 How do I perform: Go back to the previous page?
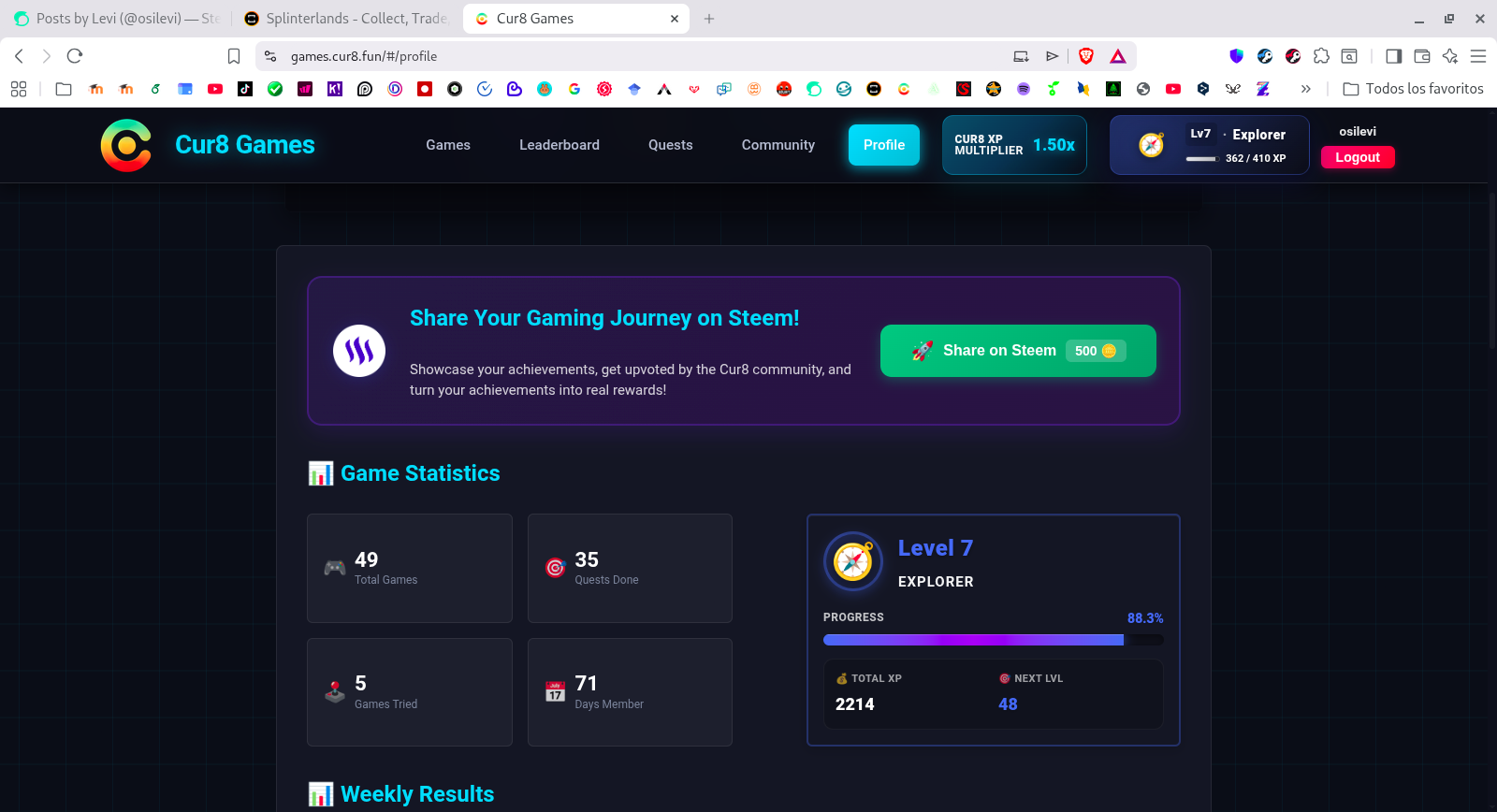(19, 56)
